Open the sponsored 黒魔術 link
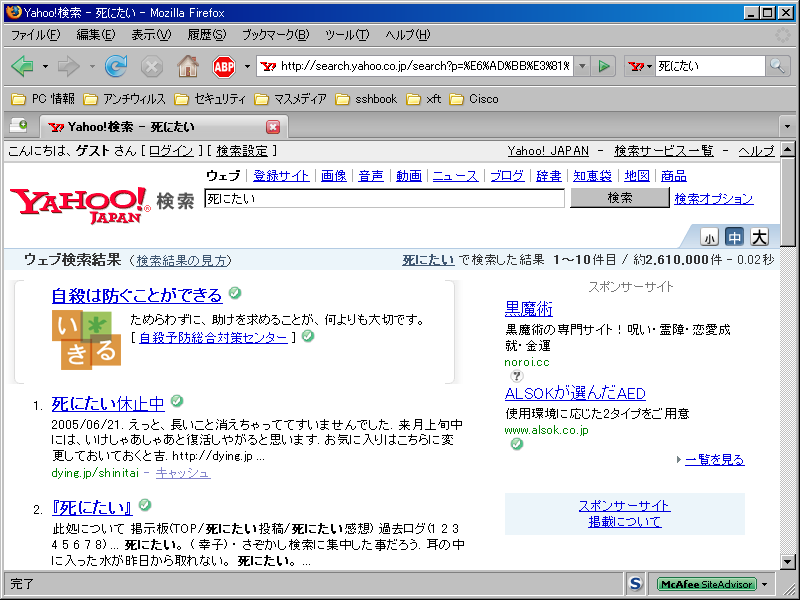 529,309
